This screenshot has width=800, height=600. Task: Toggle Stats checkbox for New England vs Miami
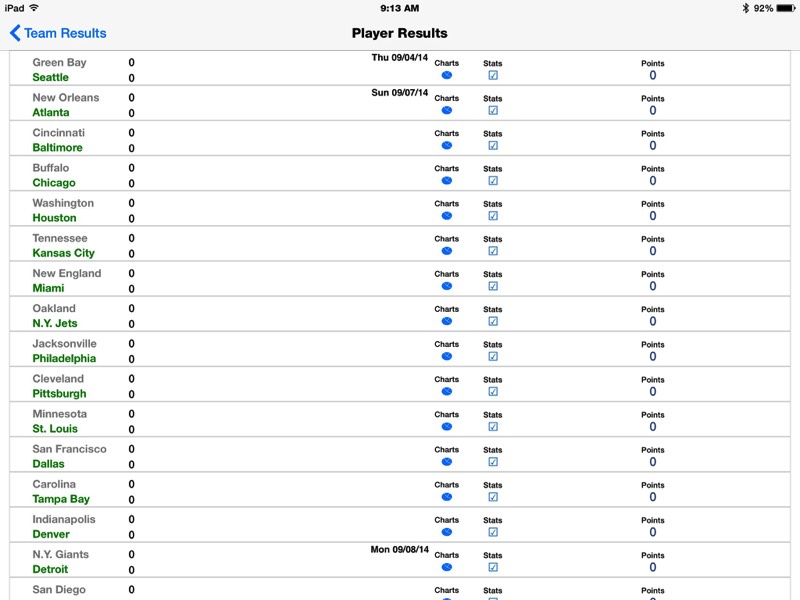point(493,286)
